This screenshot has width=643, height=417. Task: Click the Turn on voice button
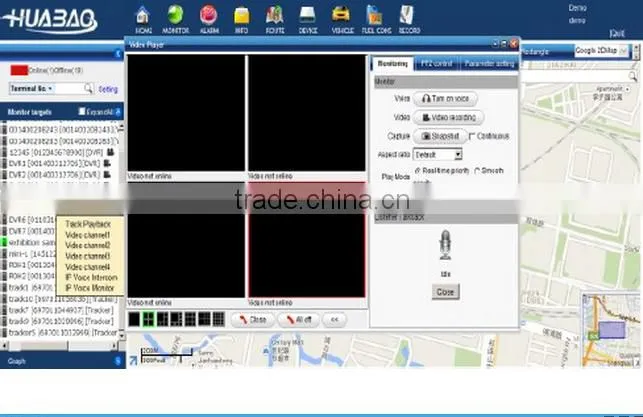click(x=445, y=99)
